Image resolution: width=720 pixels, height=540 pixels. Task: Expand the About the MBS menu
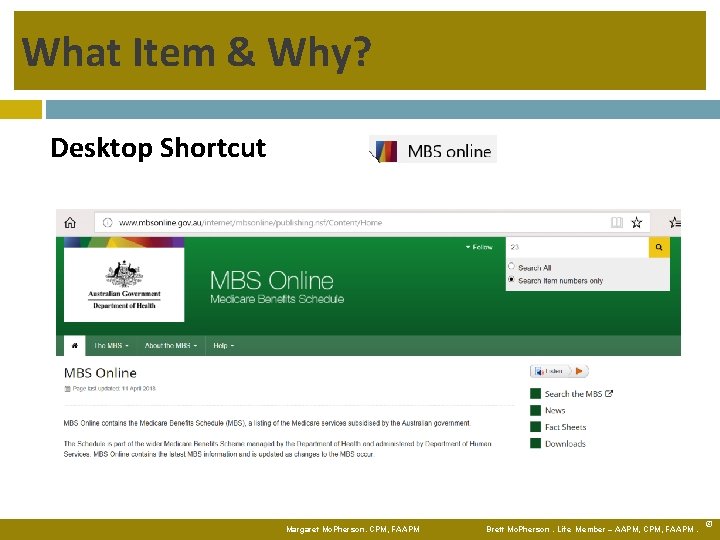coord(171,345)
